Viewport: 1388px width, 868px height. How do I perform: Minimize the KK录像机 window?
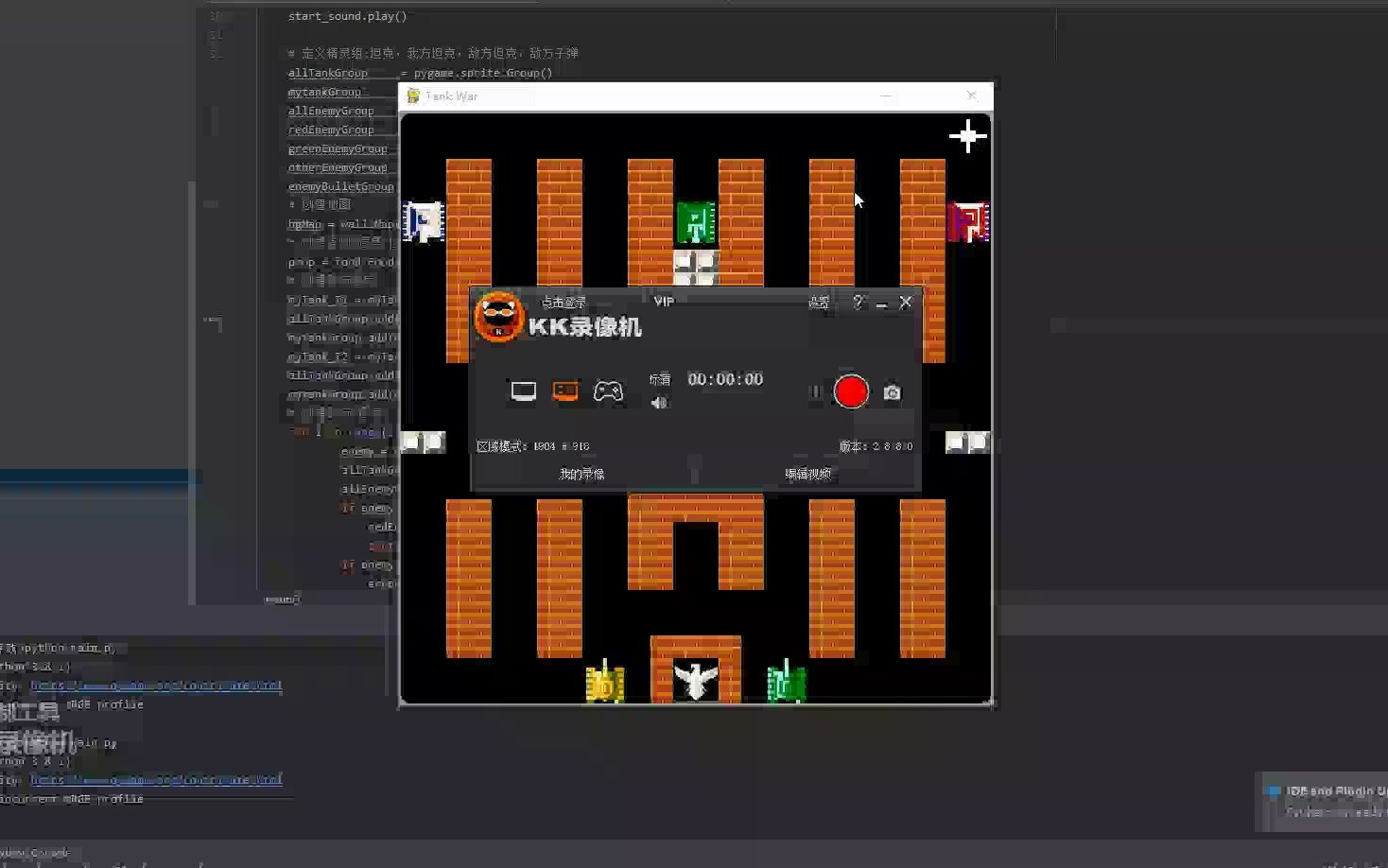881,304
